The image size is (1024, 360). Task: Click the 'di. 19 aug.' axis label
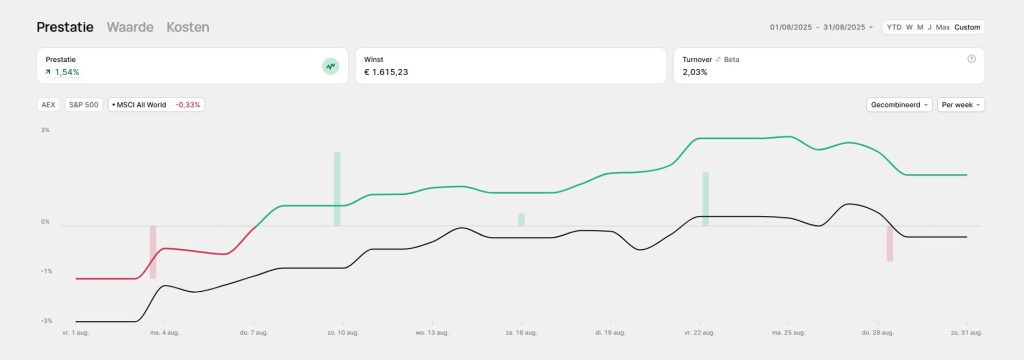click(610, 333)
